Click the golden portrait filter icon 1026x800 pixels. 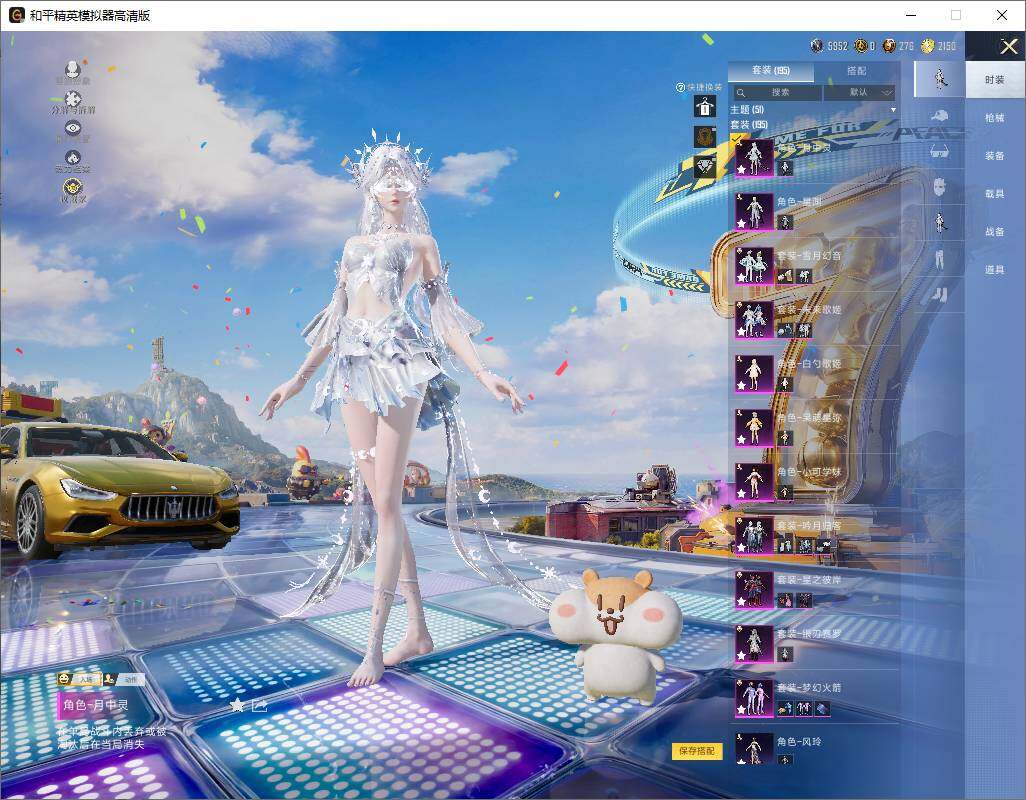point(704,136)
